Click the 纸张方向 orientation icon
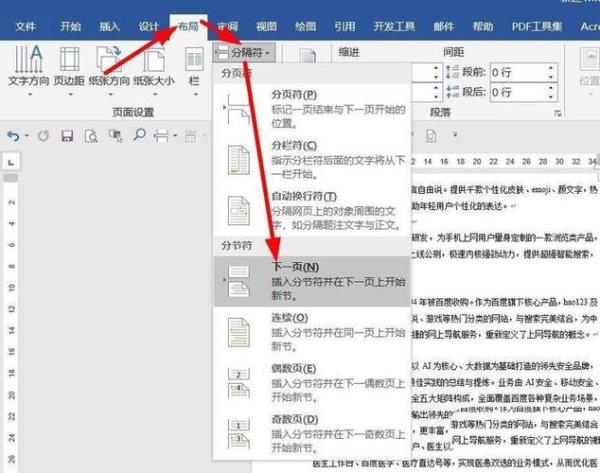This screenshot has width=600, height=473. pos(109,59)
